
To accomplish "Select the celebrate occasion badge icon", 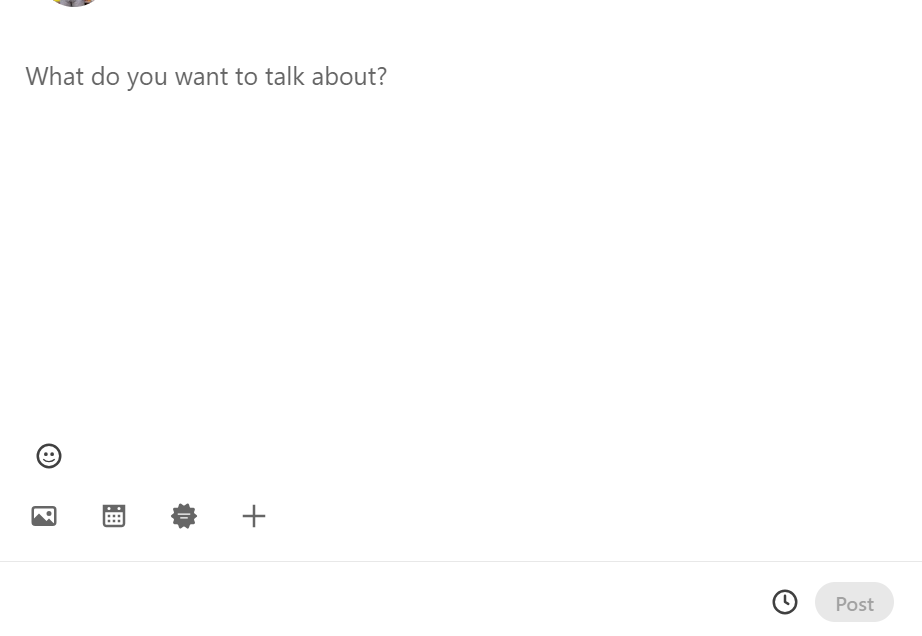I will [184, 516].
